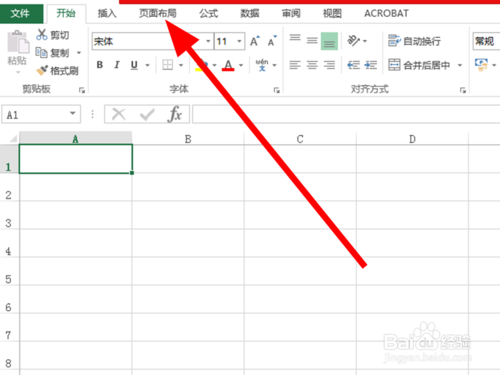Open the Formulas (公式) tab

(x=209, y=13)
